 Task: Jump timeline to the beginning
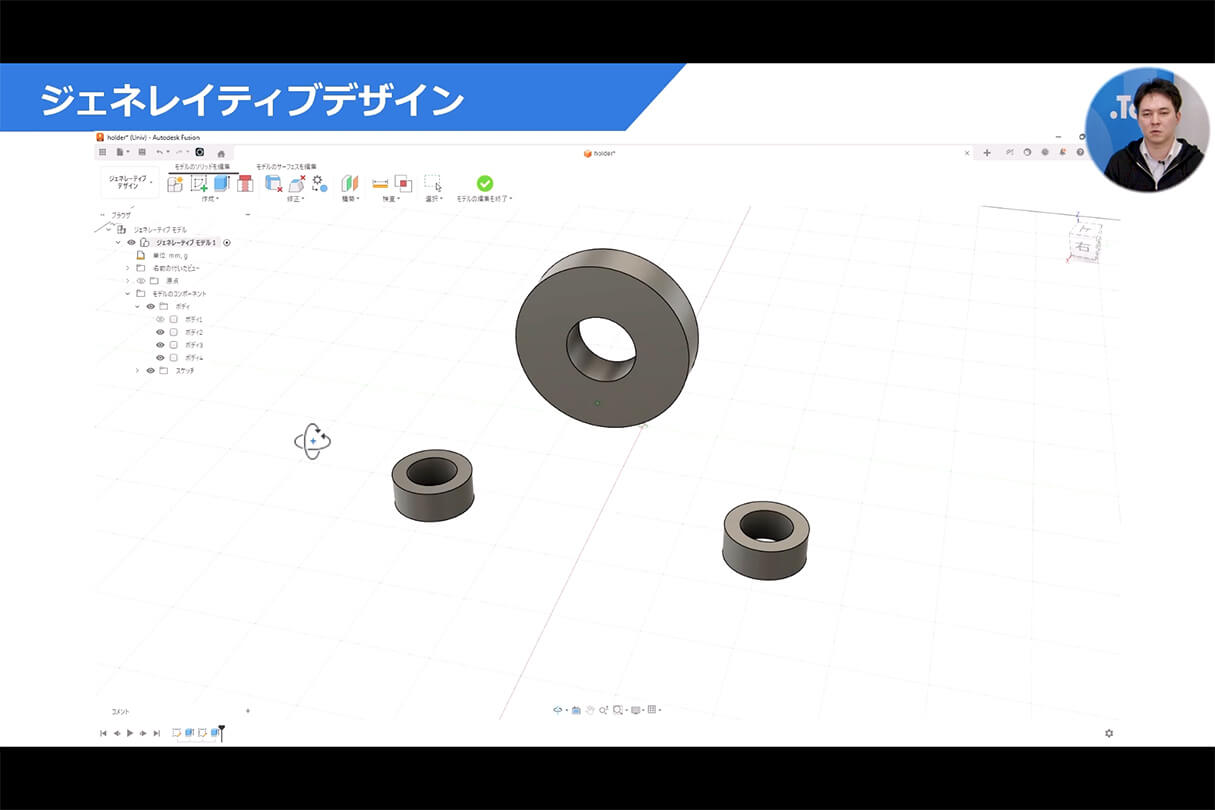[103, 733]
